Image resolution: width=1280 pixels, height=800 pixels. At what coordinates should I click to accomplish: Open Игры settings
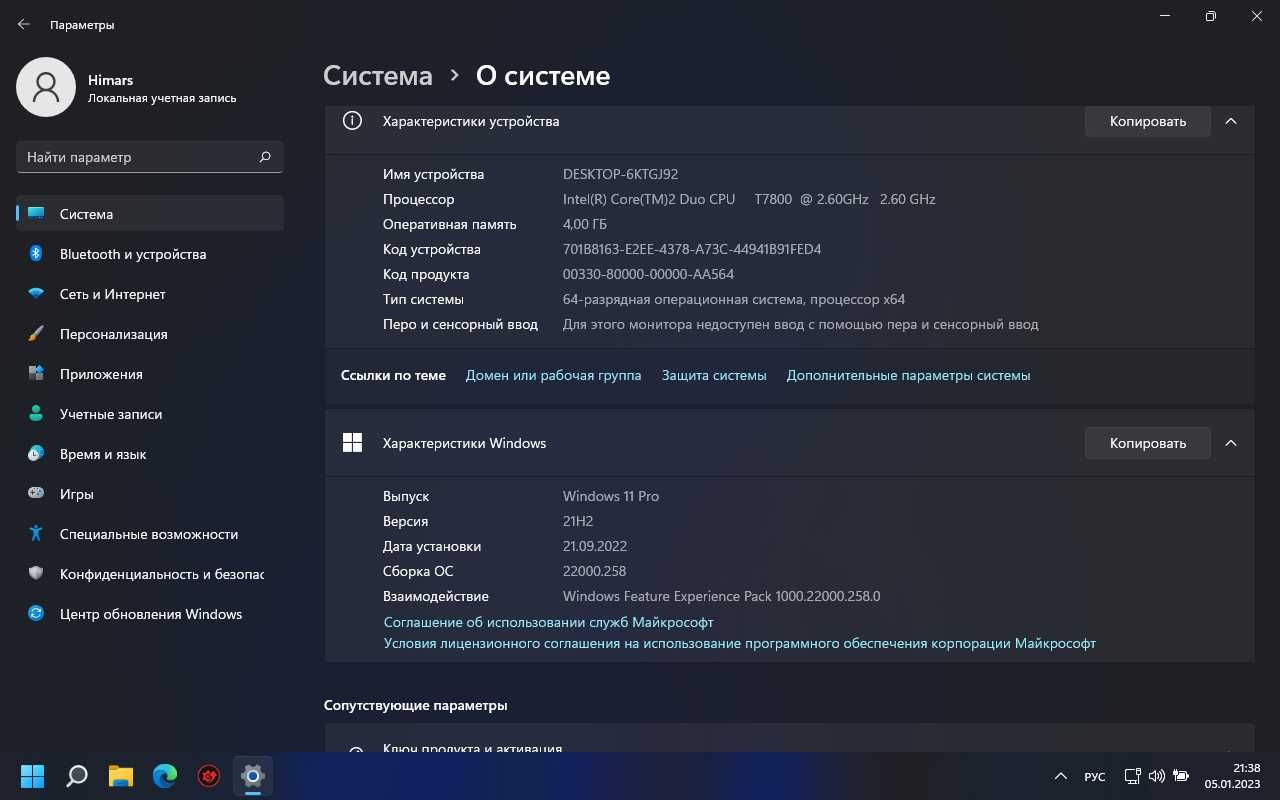[150, 494]
